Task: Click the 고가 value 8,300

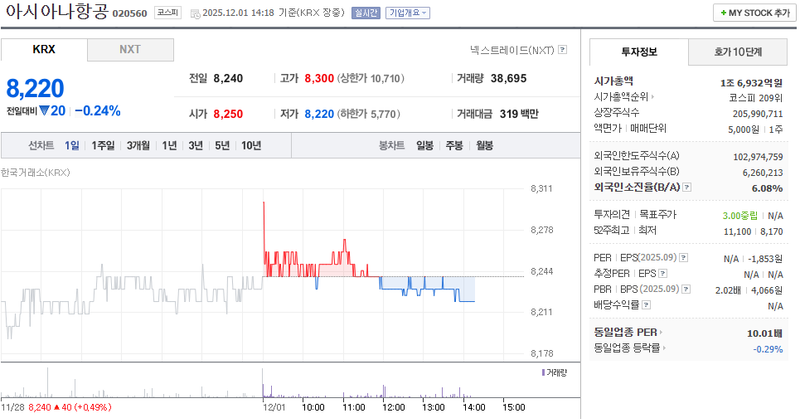Action: (319, 79)
